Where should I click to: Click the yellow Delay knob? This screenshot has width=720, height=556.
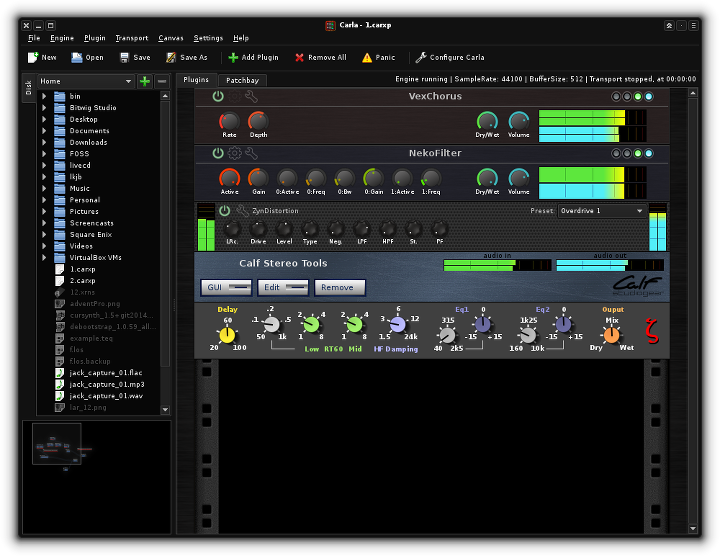(227, 334)
